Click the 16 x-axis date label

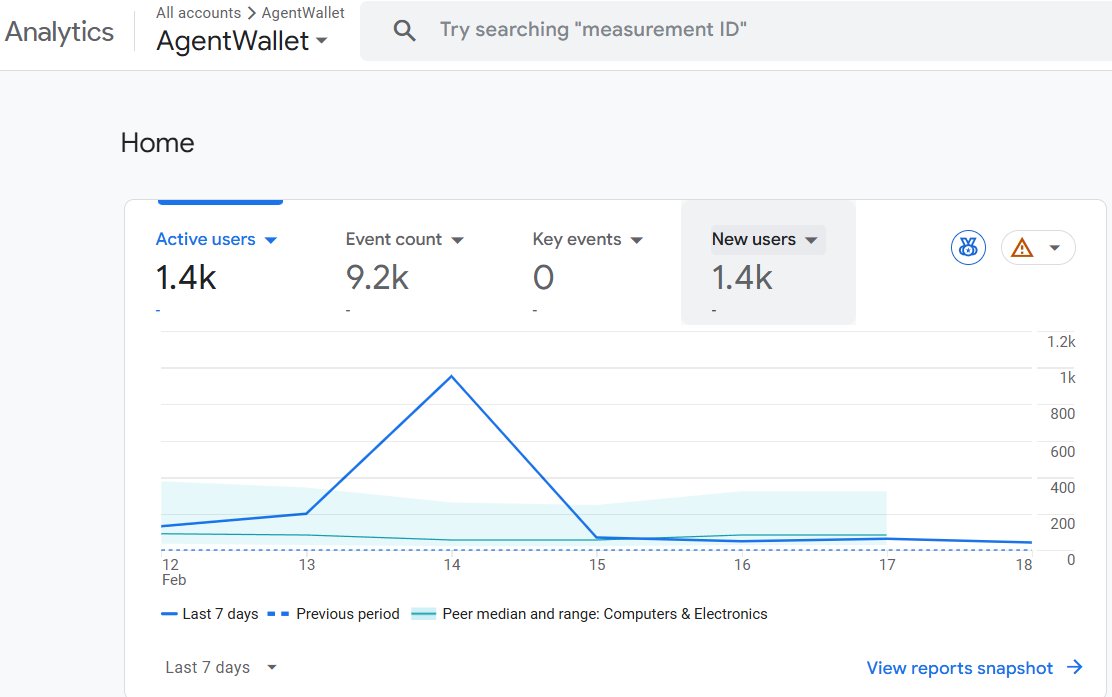click(x=742, y=565)
